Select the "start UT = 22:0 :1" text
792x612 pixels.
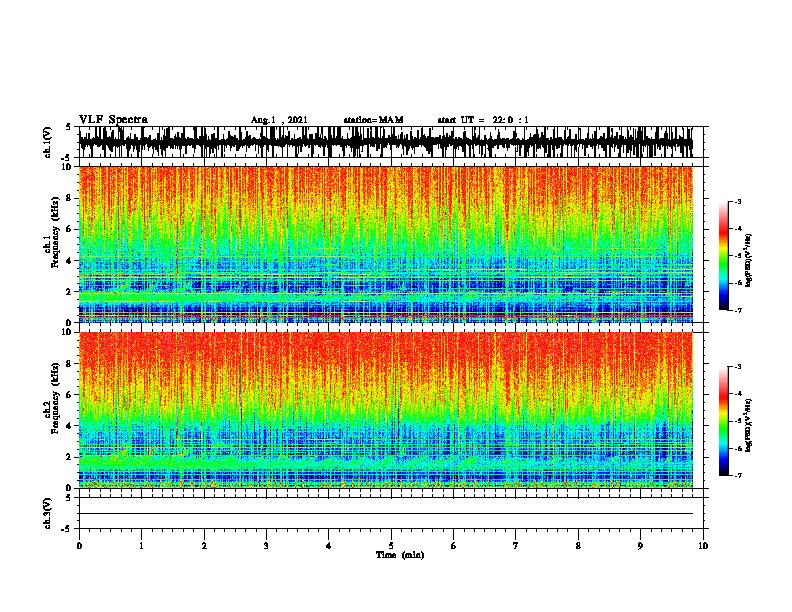click(483, 120)
